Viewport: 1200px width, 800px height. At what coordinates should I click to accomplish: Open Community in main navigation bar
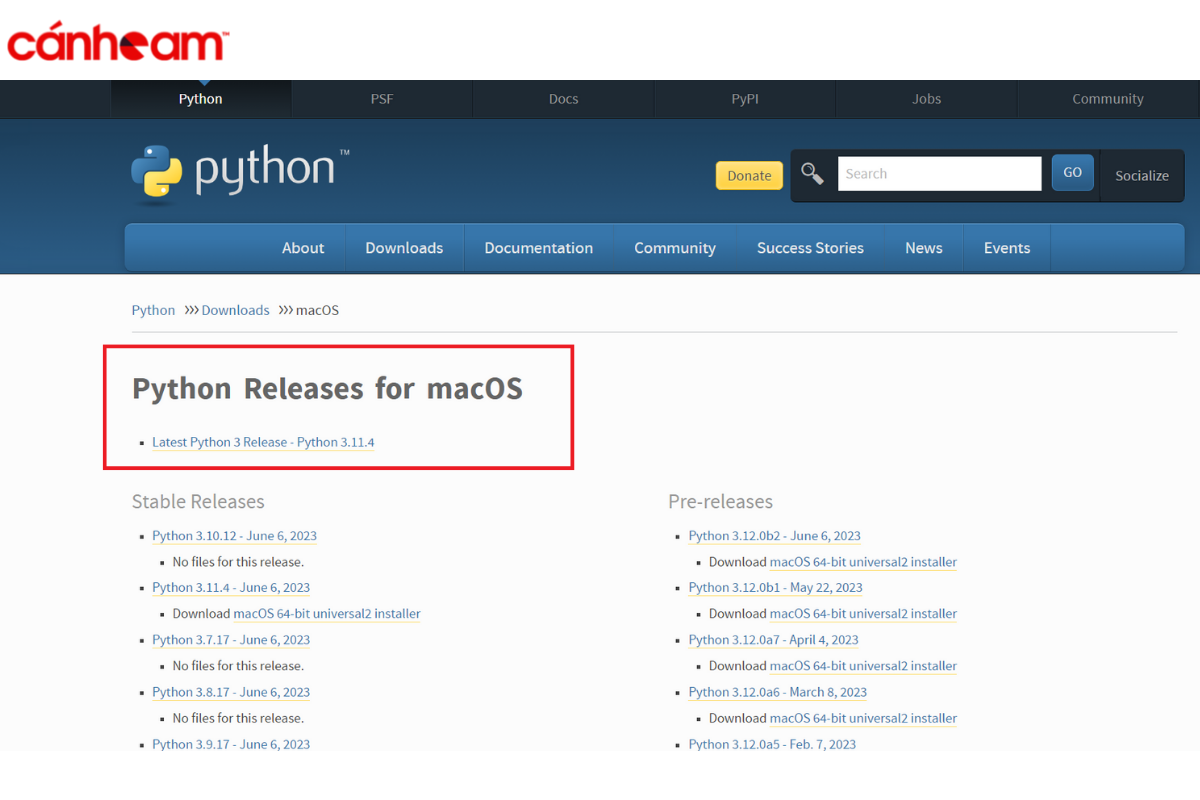click(x=675, y=248)
